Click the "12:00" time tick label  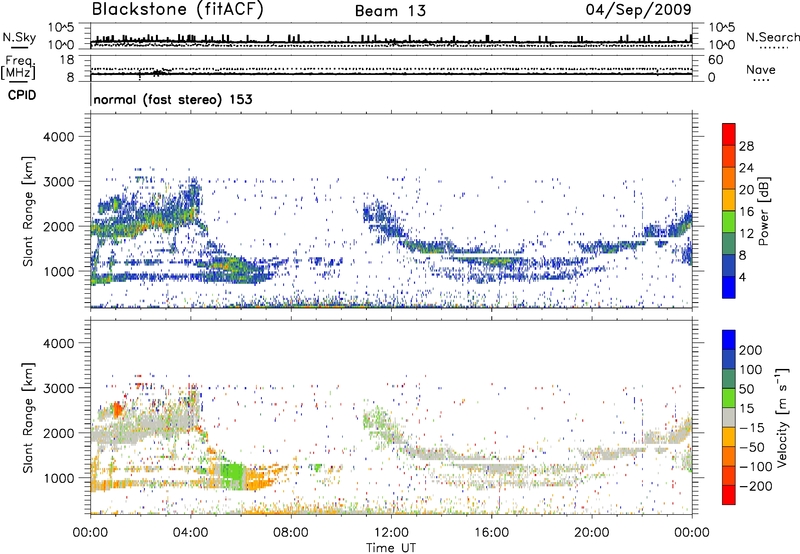tap(391, 533)
